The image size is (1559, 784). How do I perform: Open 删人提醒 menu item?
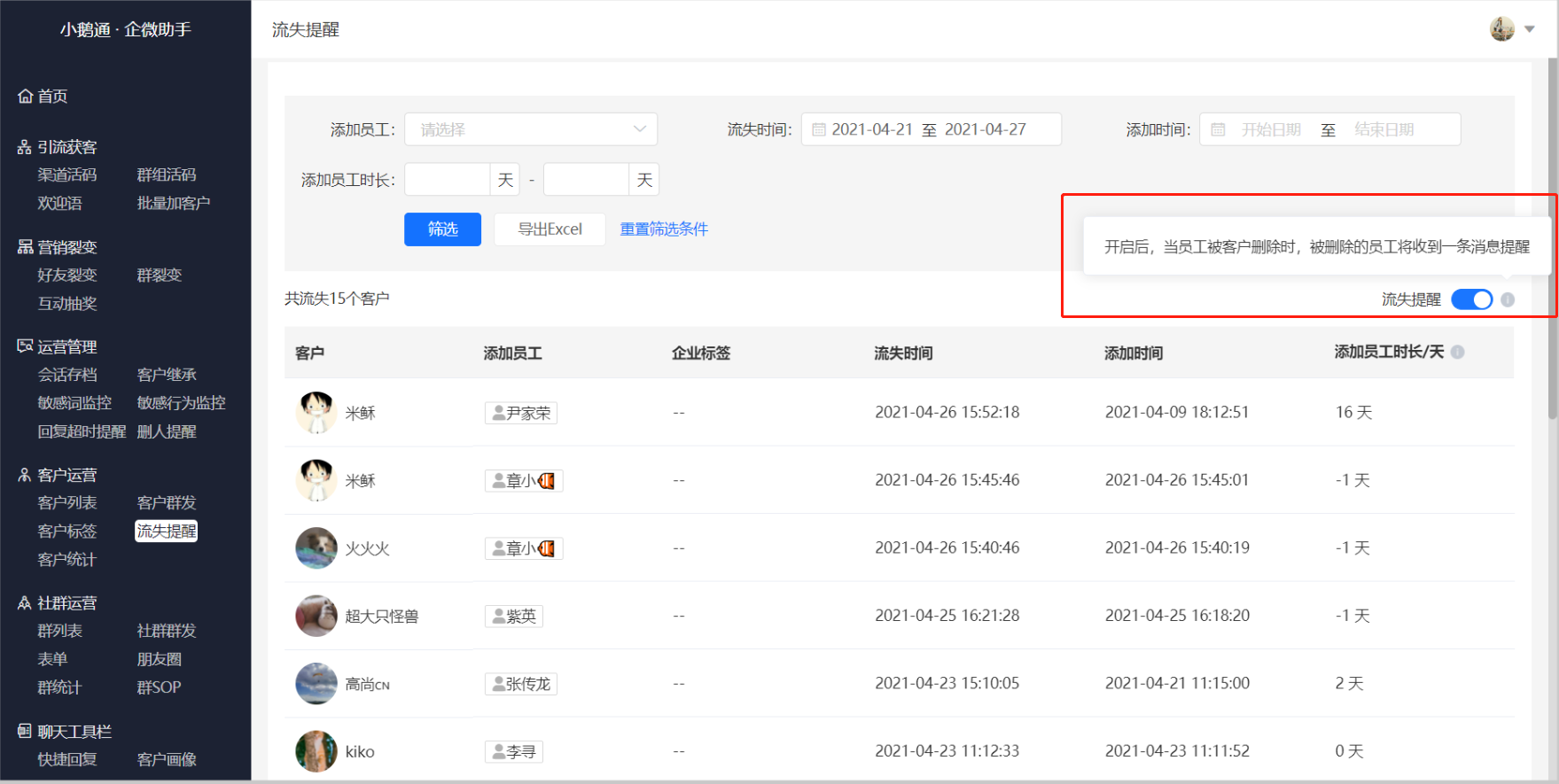[167, 432]
